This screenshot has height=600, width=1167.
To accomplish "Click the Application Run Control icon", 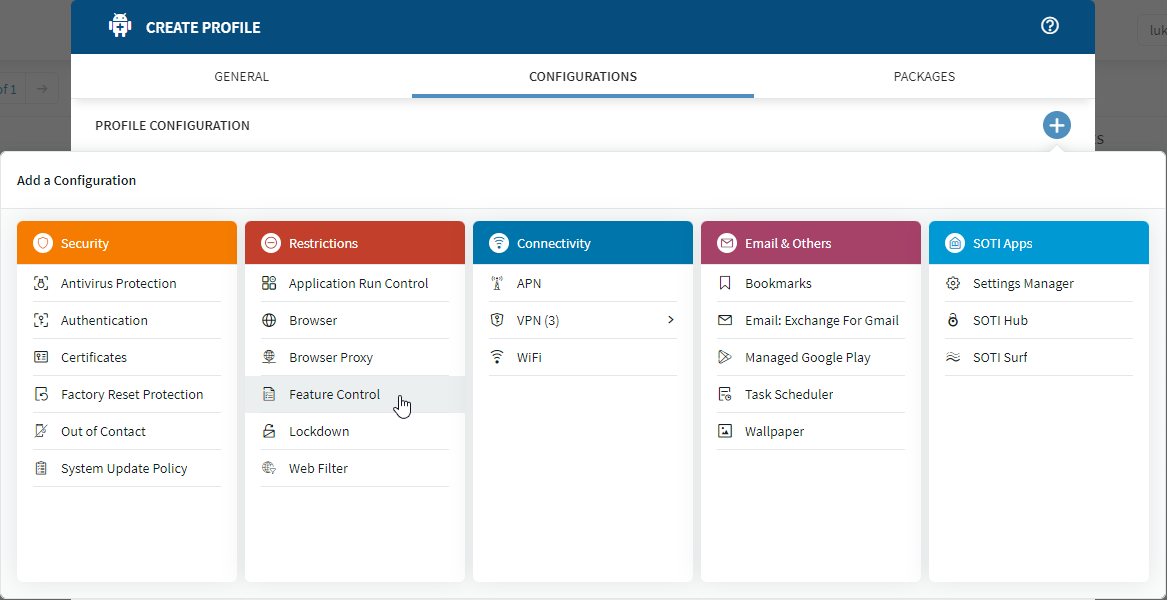I will click(269, 284).
